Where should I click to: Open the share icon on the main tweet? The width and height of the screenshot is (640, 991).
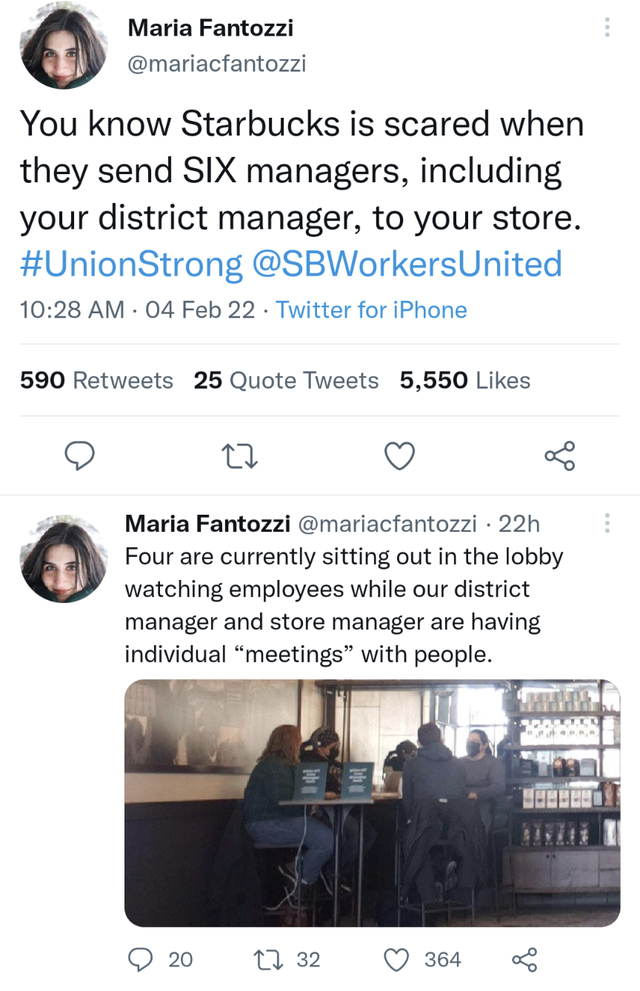coord(560,456)
